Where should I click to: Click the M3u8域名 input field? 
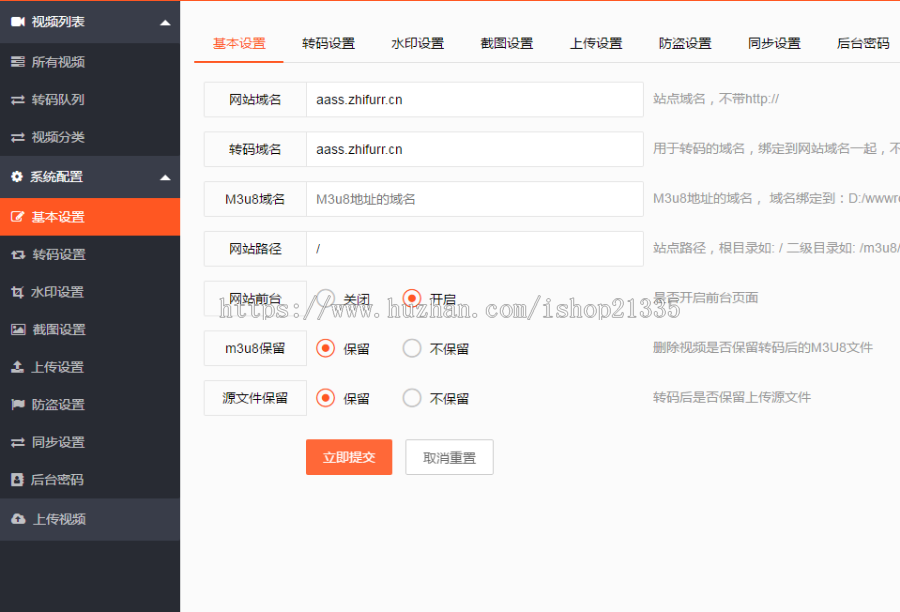(474, 199)
